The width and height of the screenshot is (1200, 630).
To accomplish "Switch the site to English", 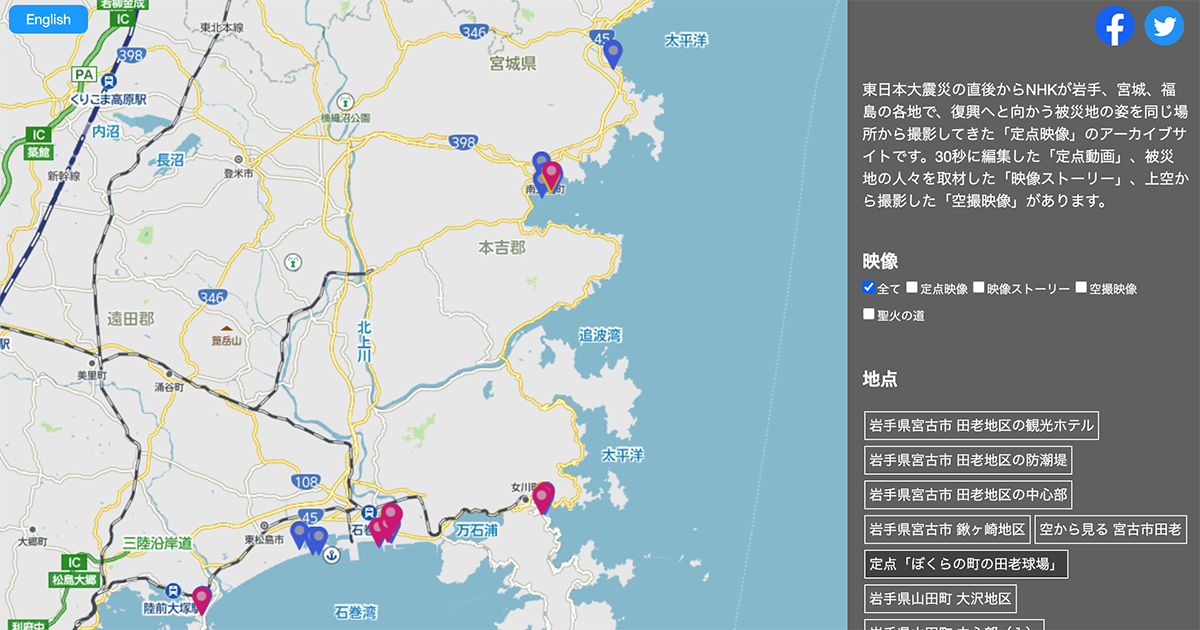I will pyautogui.click(x=47, y=18).
